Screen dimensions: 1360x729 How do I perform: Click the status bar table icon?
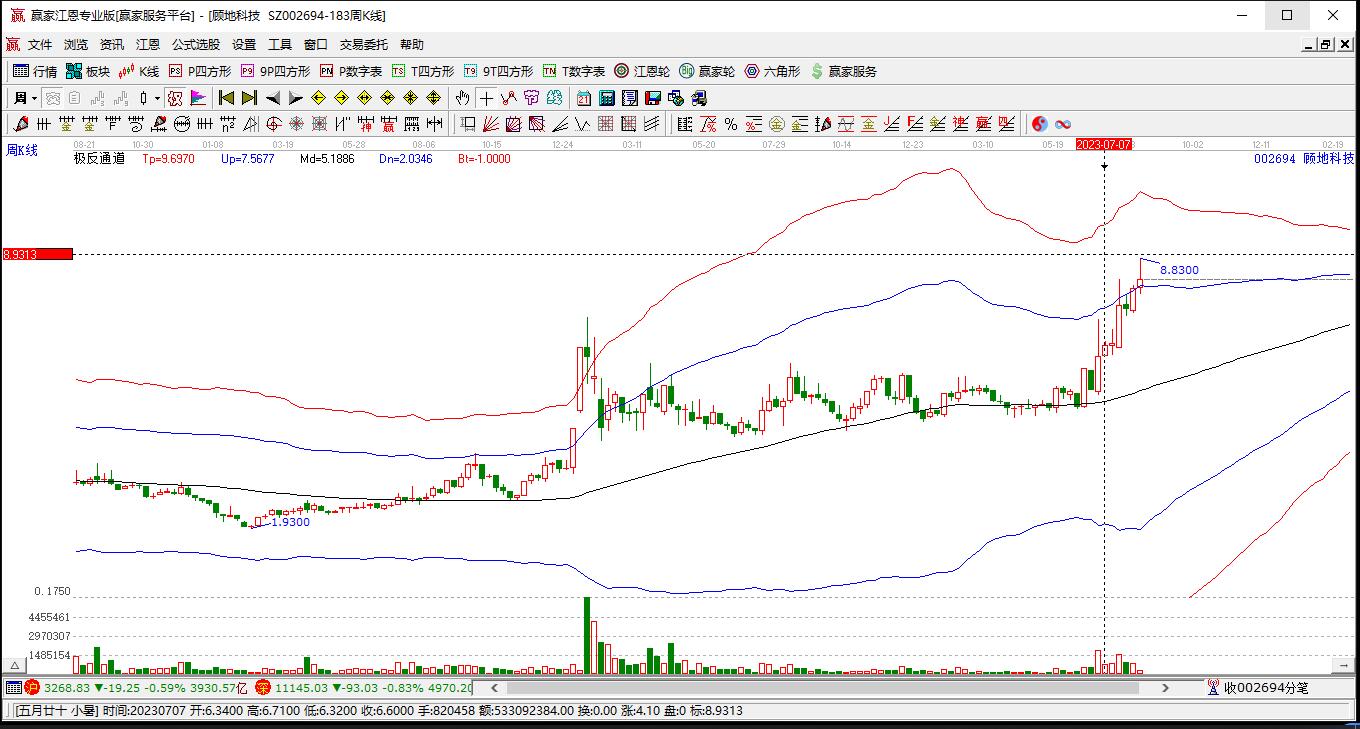14,688
